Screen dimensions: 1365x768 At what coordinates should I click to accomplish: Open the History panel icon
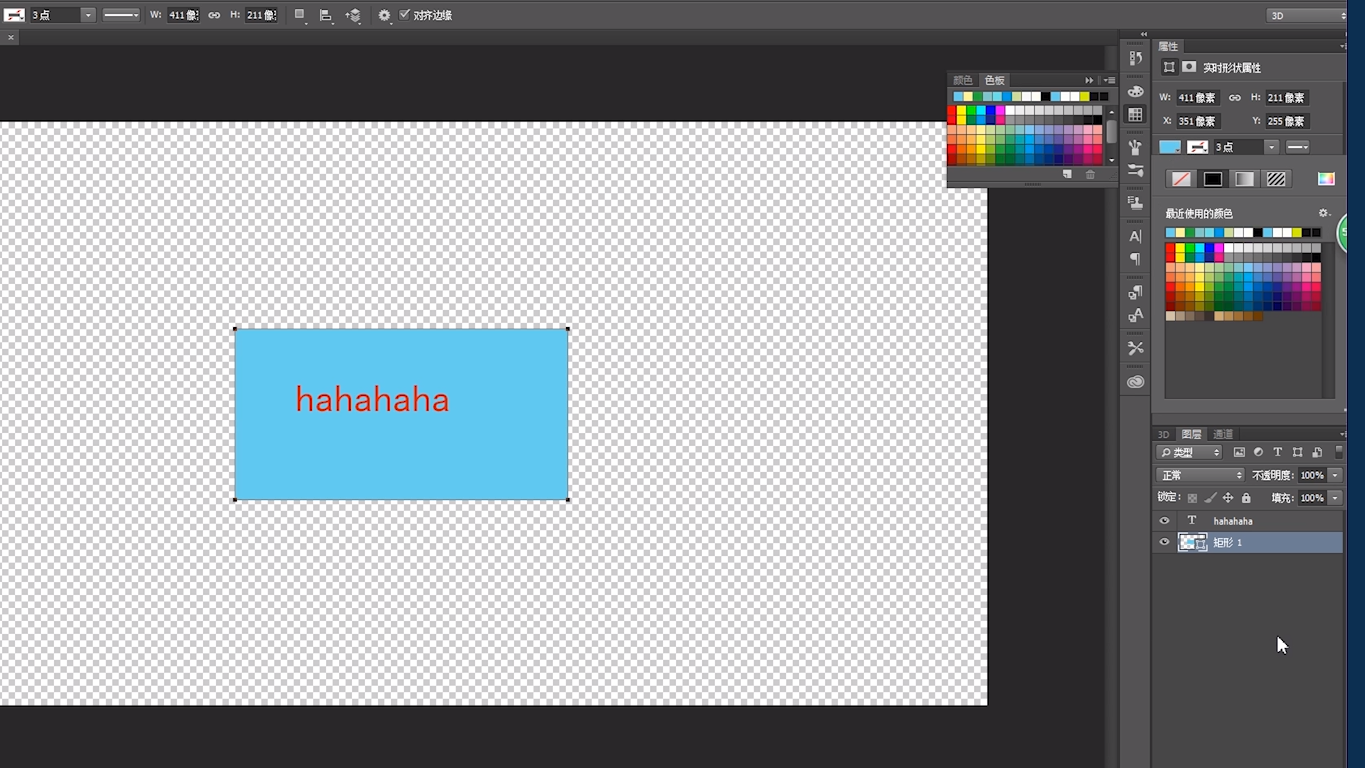pos(1135,58)
